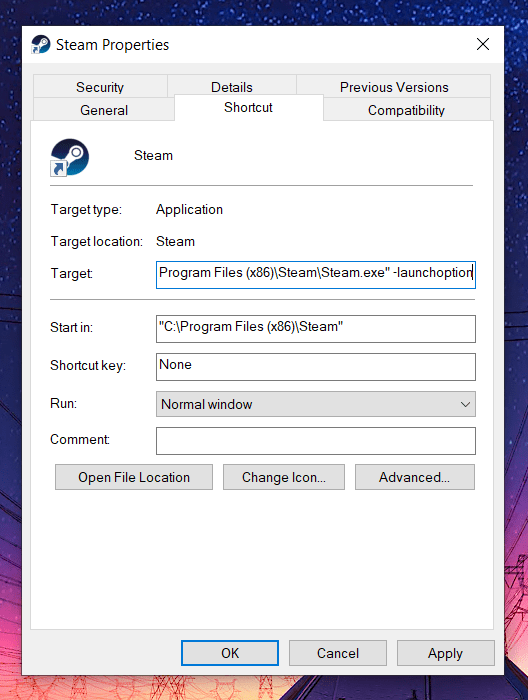This screenshot has height=700, width=528.
Task: Close the Steam Properties dialog
Action: click(482, 44)
